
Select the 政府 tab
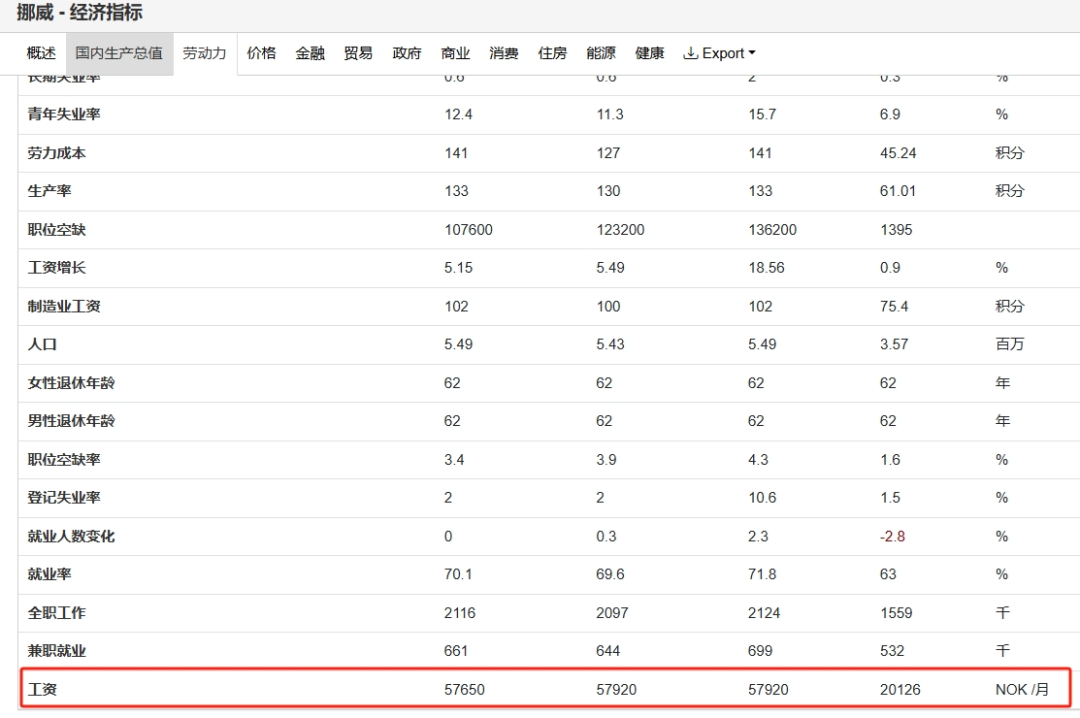point(407,53)
